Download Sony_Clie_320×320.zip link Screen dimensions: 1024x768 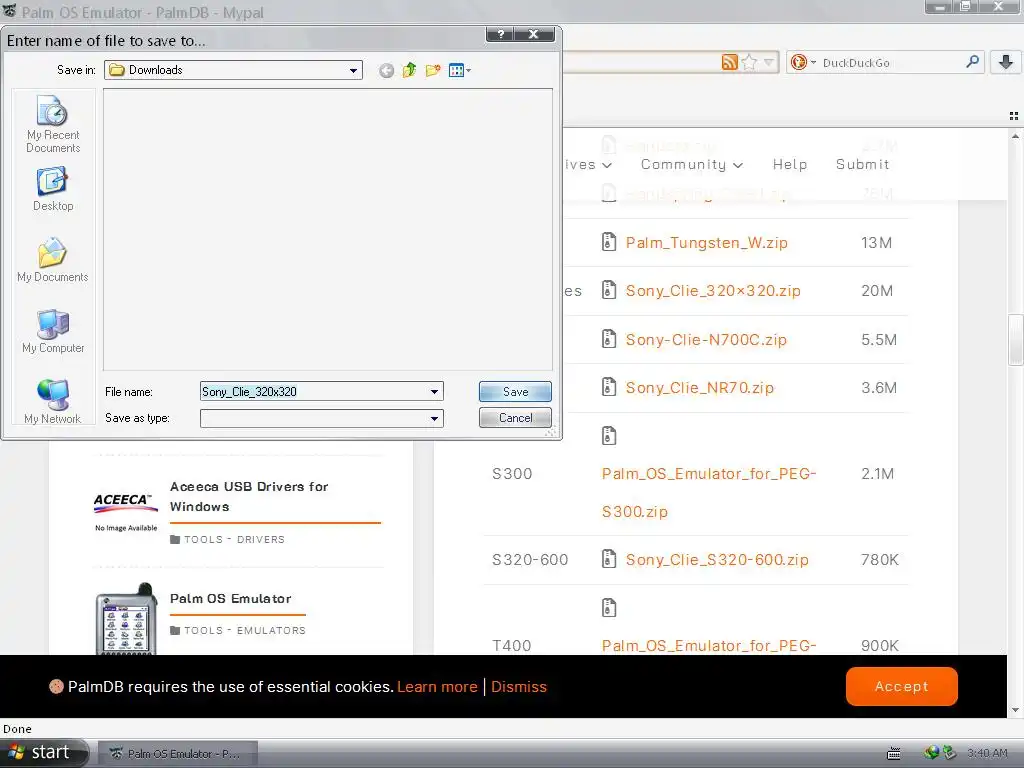(x=713, y=291)
